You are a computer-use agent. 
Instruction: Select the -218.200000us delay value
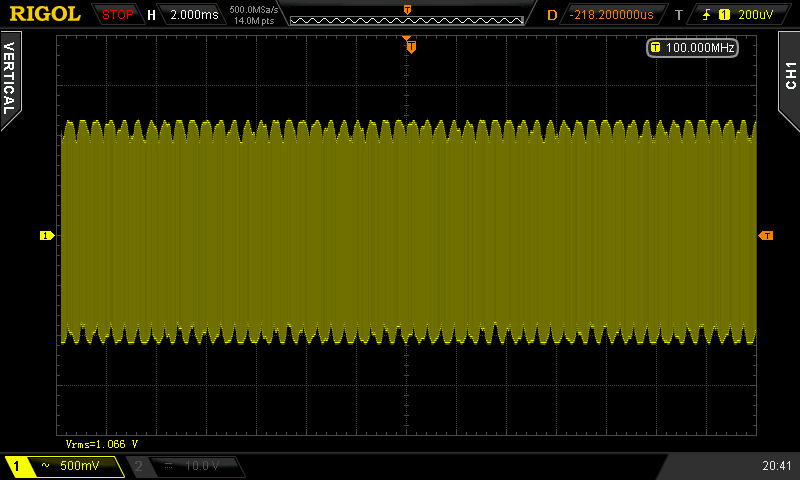(611, 15)
